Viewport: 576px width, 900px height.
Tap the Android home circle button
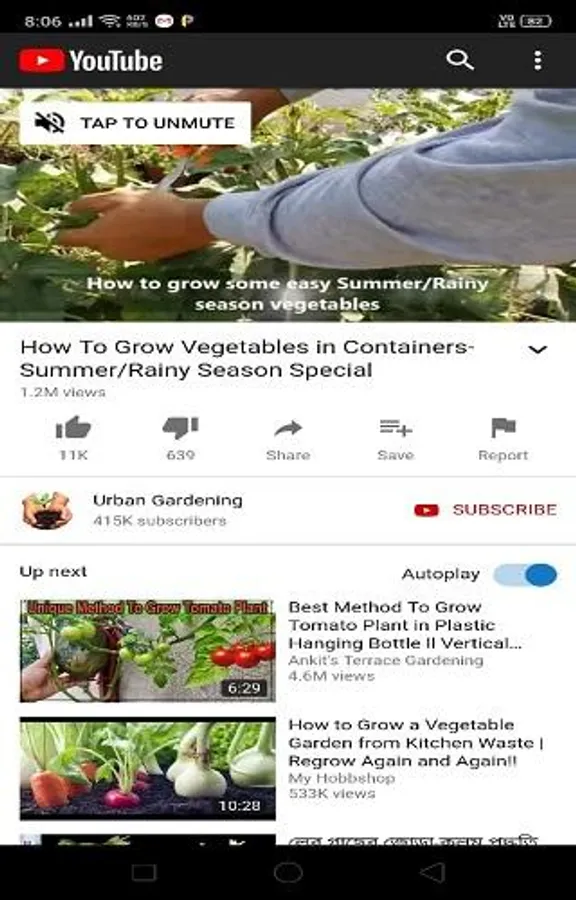click(x=288, y=872)
